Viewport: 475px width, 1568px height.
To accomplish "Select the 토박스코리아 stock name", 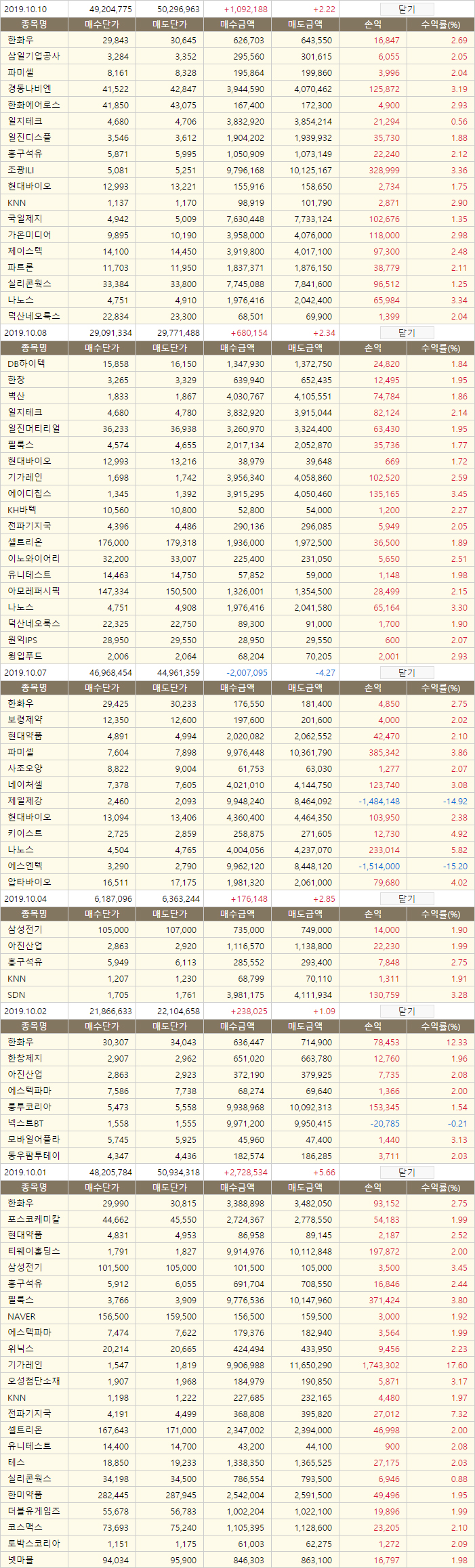I will pos(34,1544).
